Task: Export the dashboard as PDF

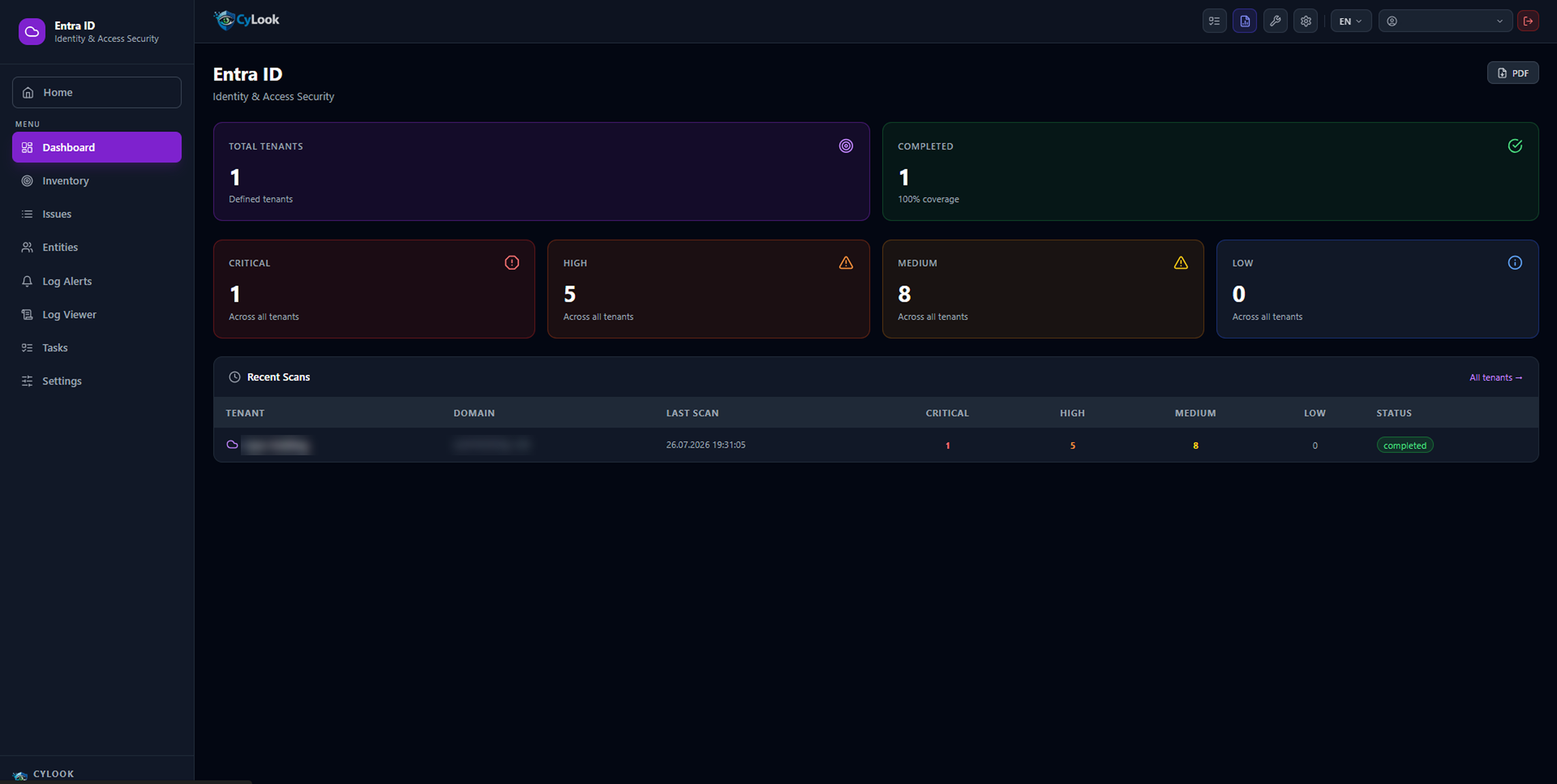Action: [x=1513, y=73]
